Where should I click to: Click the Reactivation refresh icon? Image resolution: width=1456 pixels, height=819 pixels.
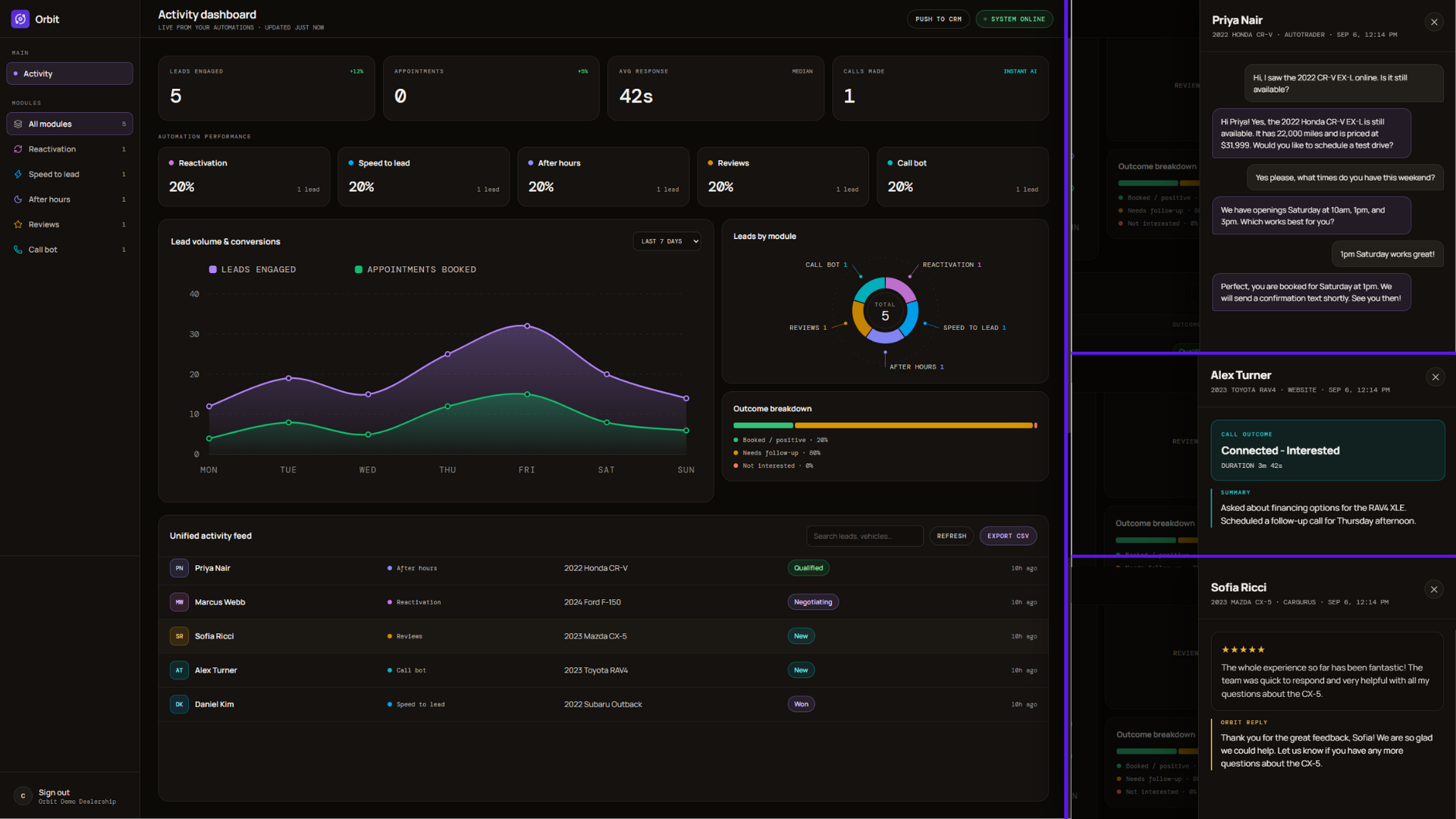click(18, 149)
